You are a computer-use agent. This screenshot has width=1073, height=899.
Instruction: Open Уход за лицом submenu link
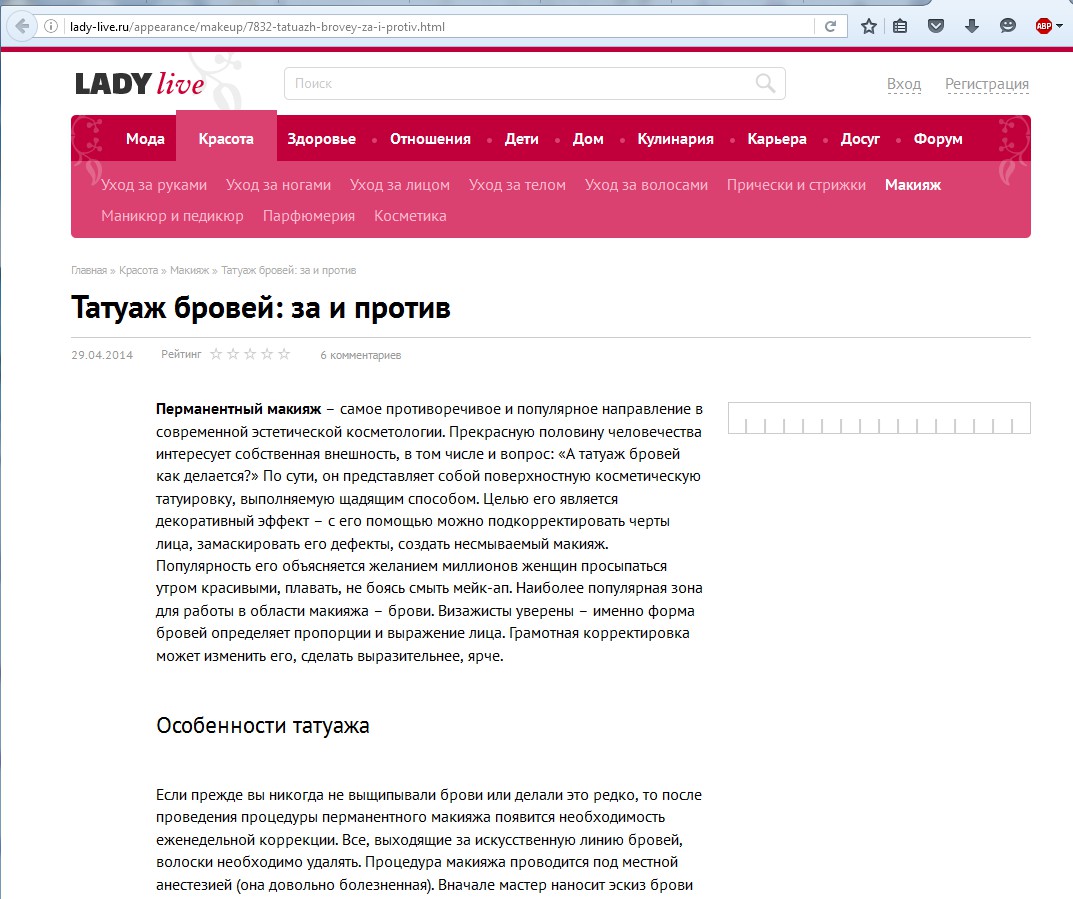pos(400,185)
